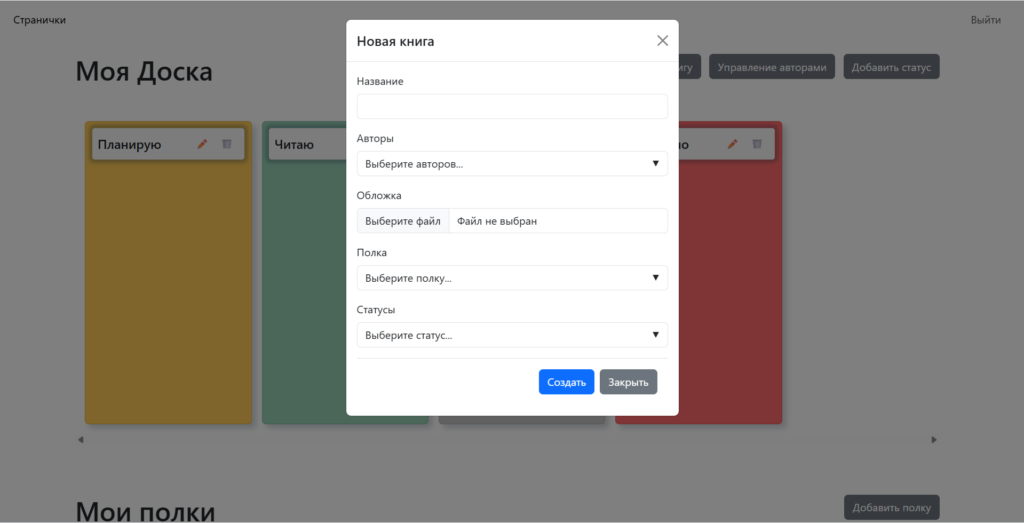Click the Выйти logout link
This screenshot has height=523, width=1024.
(985, 20)
